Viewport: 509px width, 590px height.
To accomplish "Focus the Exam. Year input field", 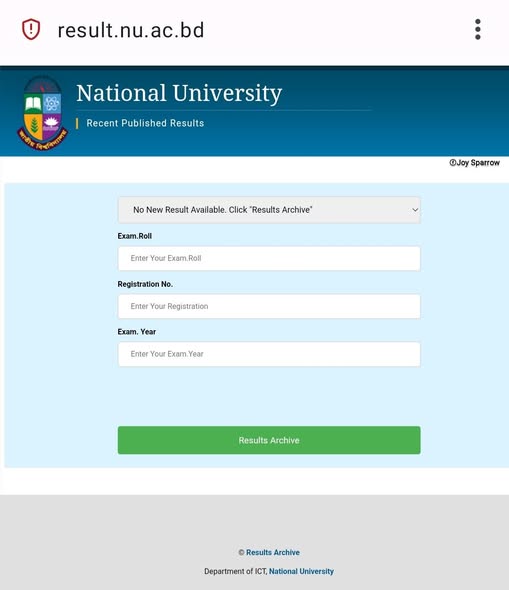I will pos(269,354).
